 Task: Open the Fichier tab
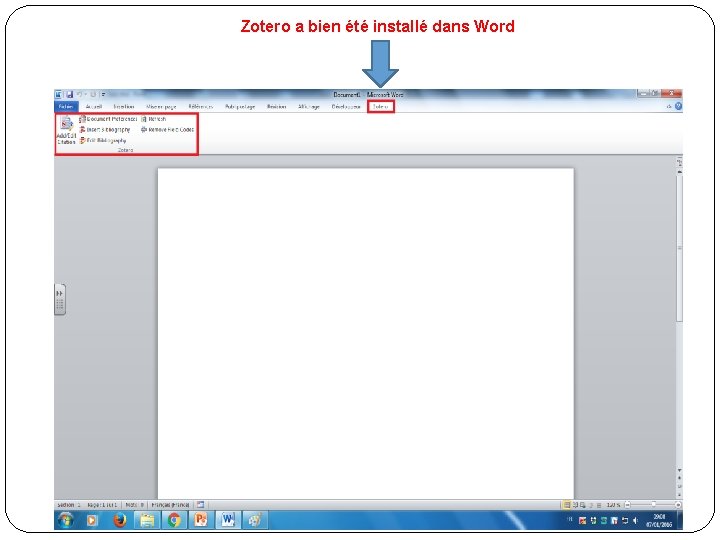point(66,107)
